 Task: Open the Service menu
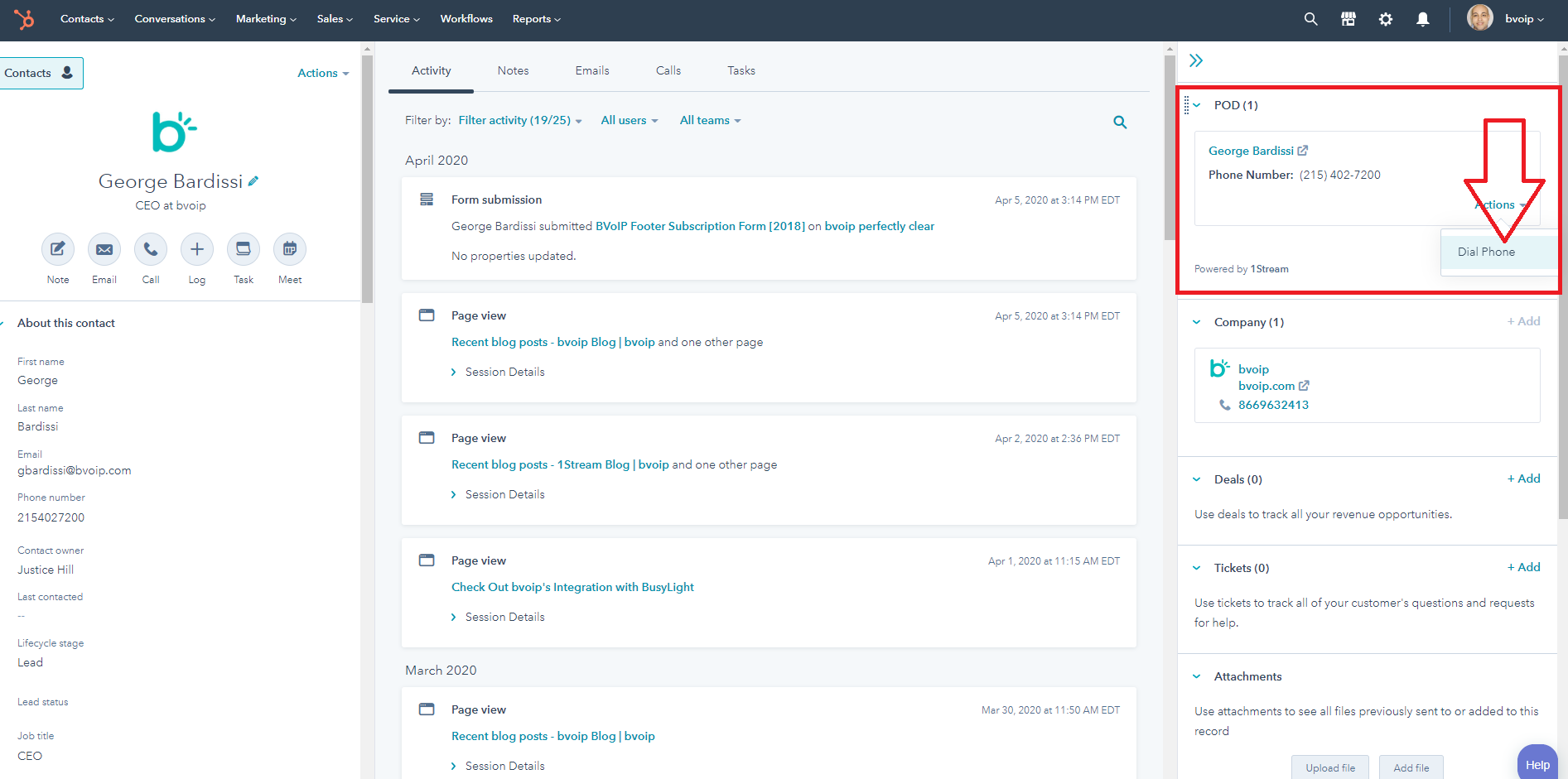click(x=396, y=19)
